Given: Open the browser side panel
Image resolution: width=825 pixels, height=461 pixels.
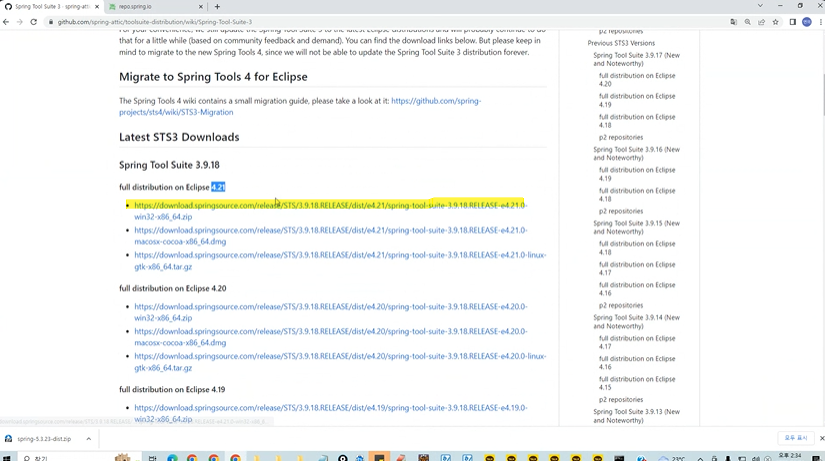Looking at the screenshot, I should tap(793, 22).
